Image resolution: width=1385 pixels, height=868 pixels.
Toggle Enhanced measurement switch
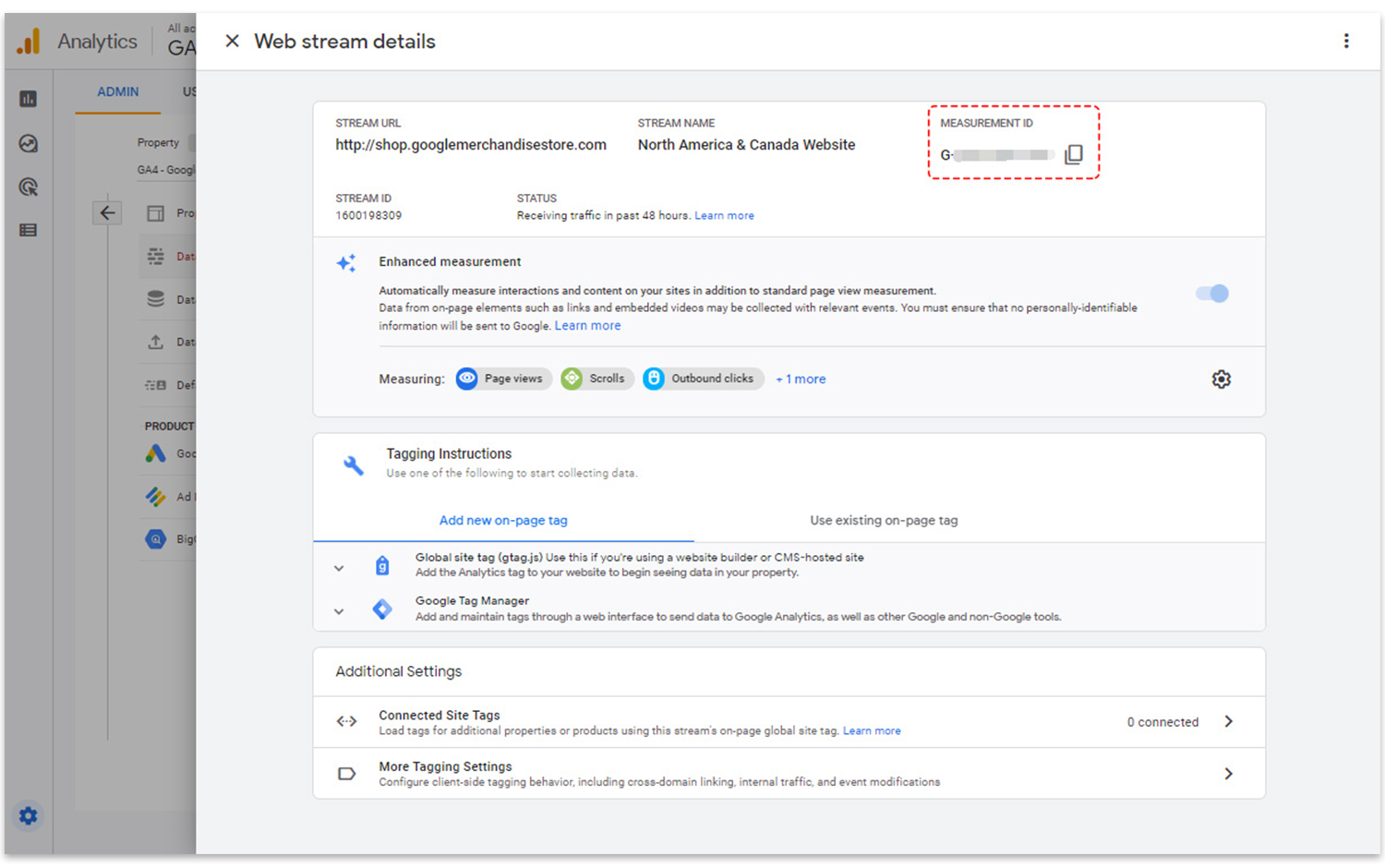pyautogui.click(x=1212, y=294)
